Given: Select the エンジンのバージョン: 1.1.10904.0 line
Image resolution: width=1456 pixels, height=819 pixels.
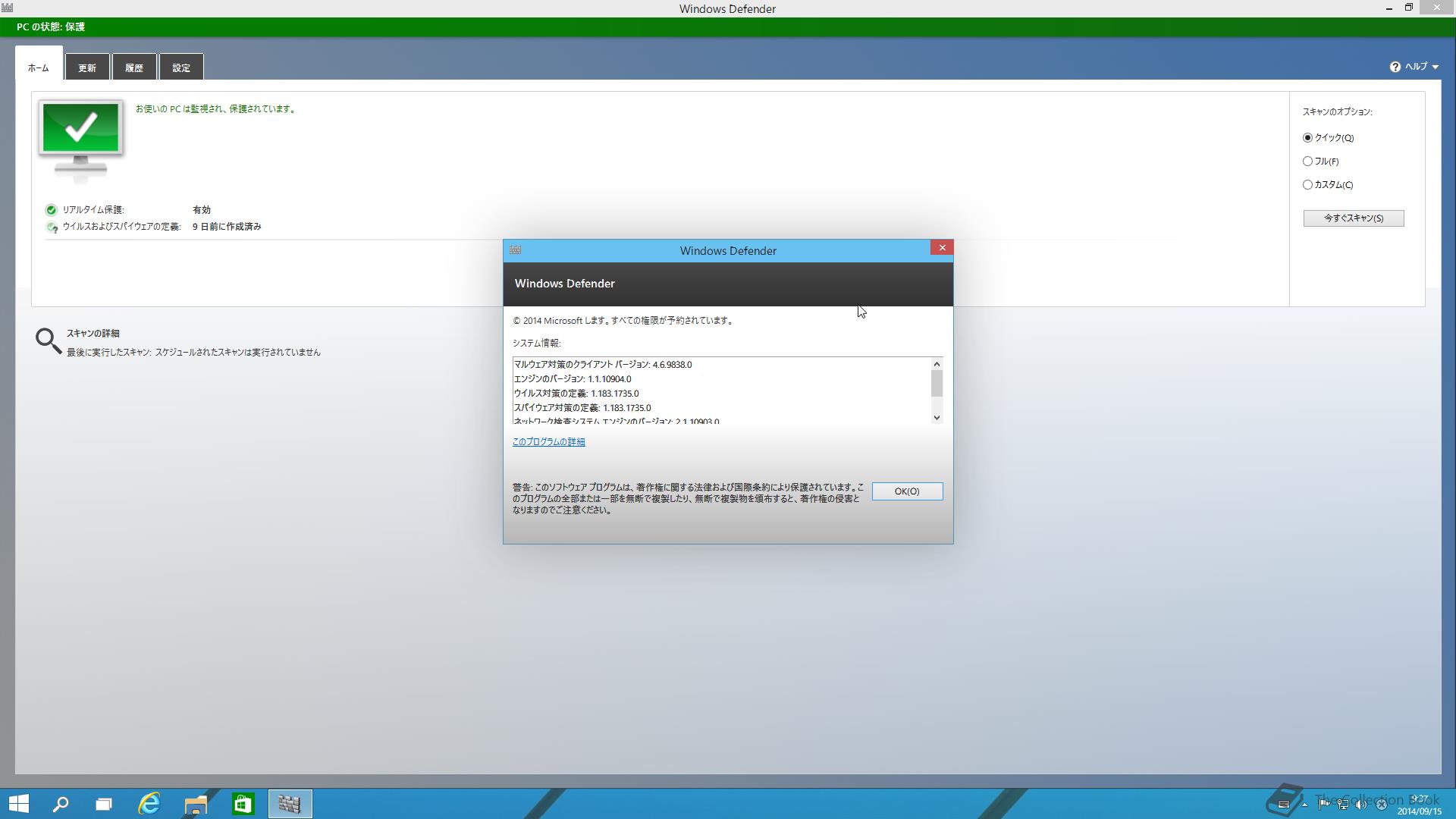Looking at the screenshot, I should [x=573, y=379].
